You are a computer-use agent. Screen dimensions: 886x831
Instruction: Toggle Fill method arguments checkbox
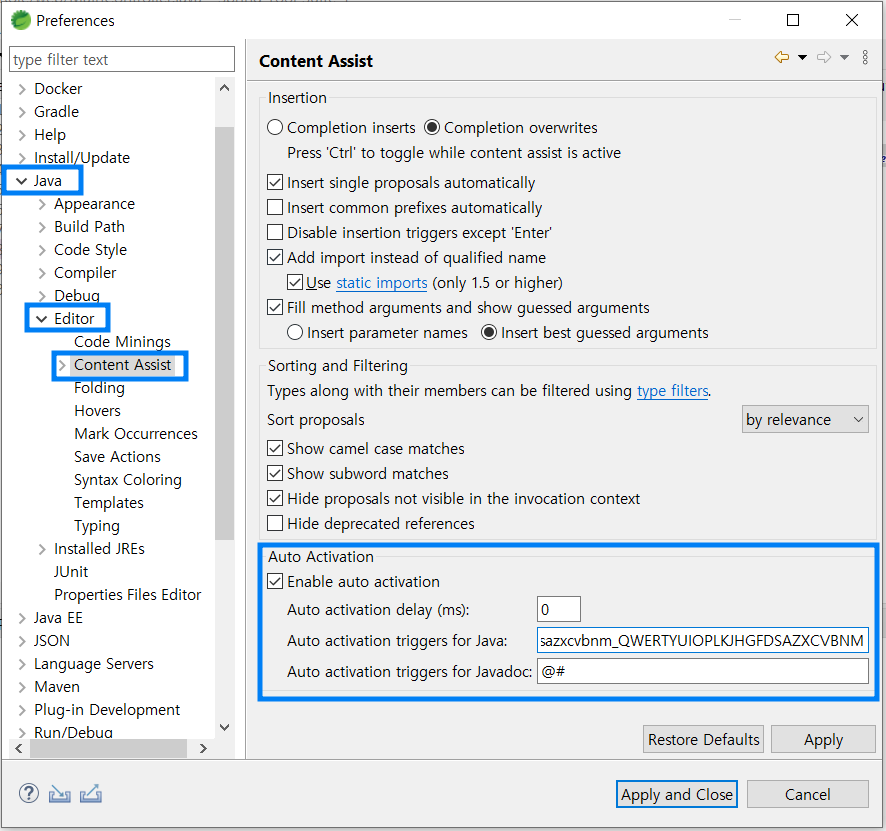[x=275, y=307]
